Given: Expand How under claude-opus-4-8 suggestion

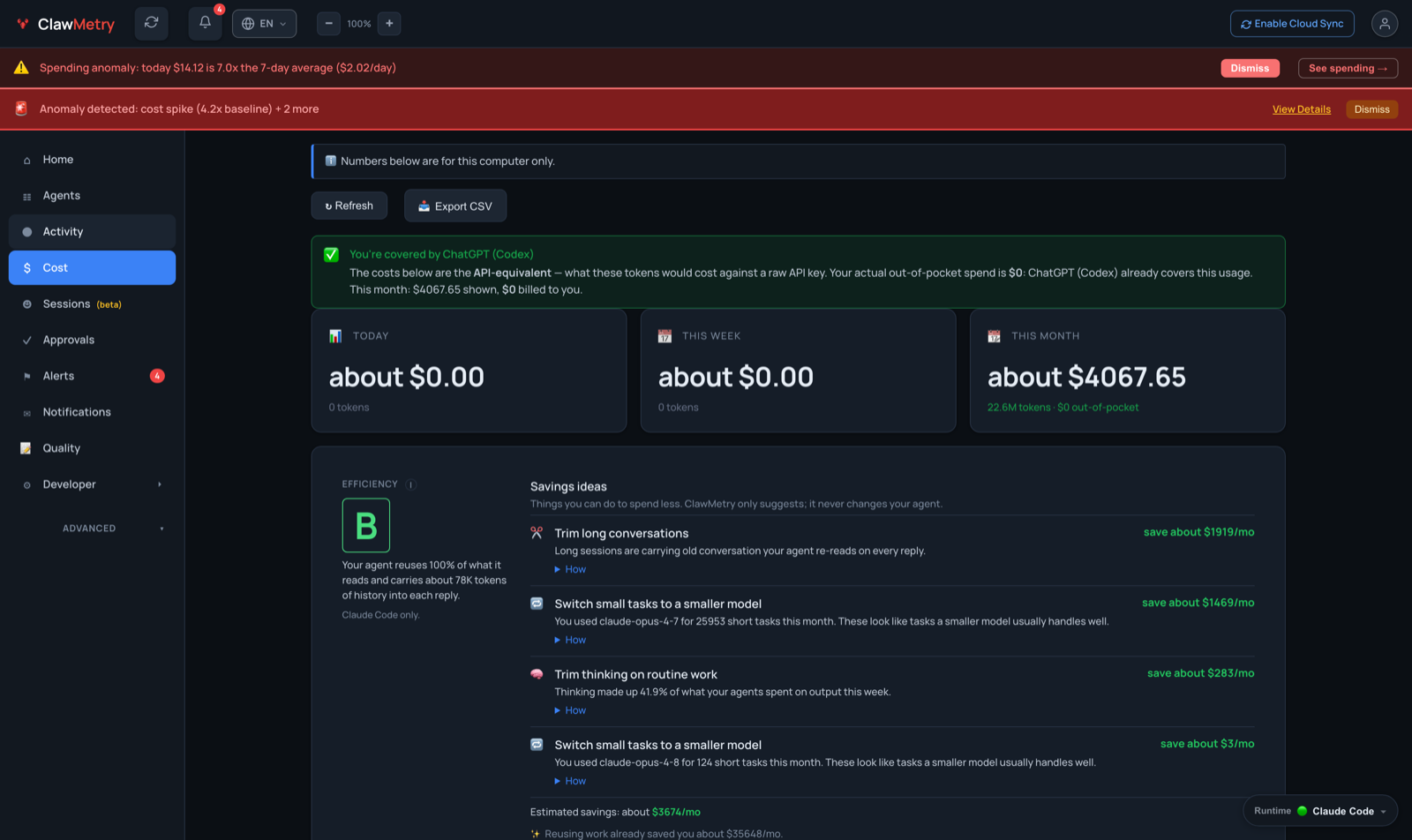Looking at the screenshot, I should coord(570,781).
